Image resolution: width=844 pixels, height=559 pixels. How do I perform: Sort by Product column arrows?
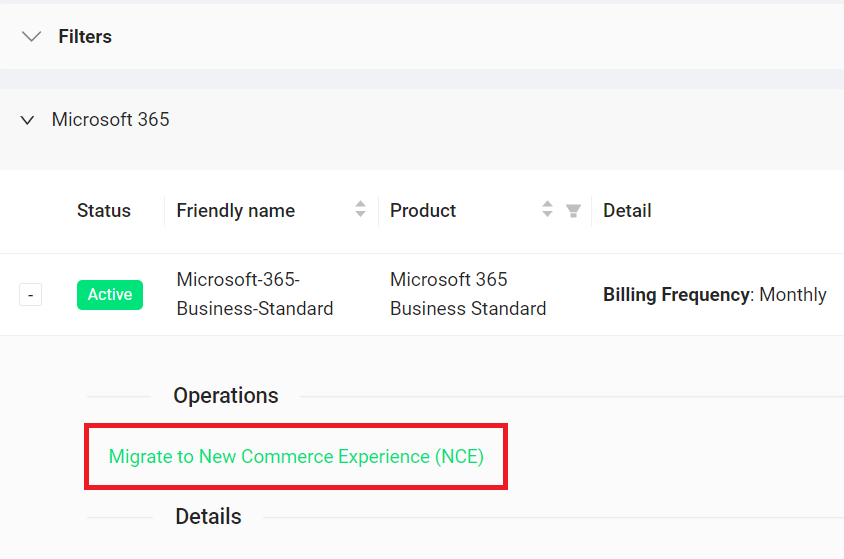(x=547, y=209)
